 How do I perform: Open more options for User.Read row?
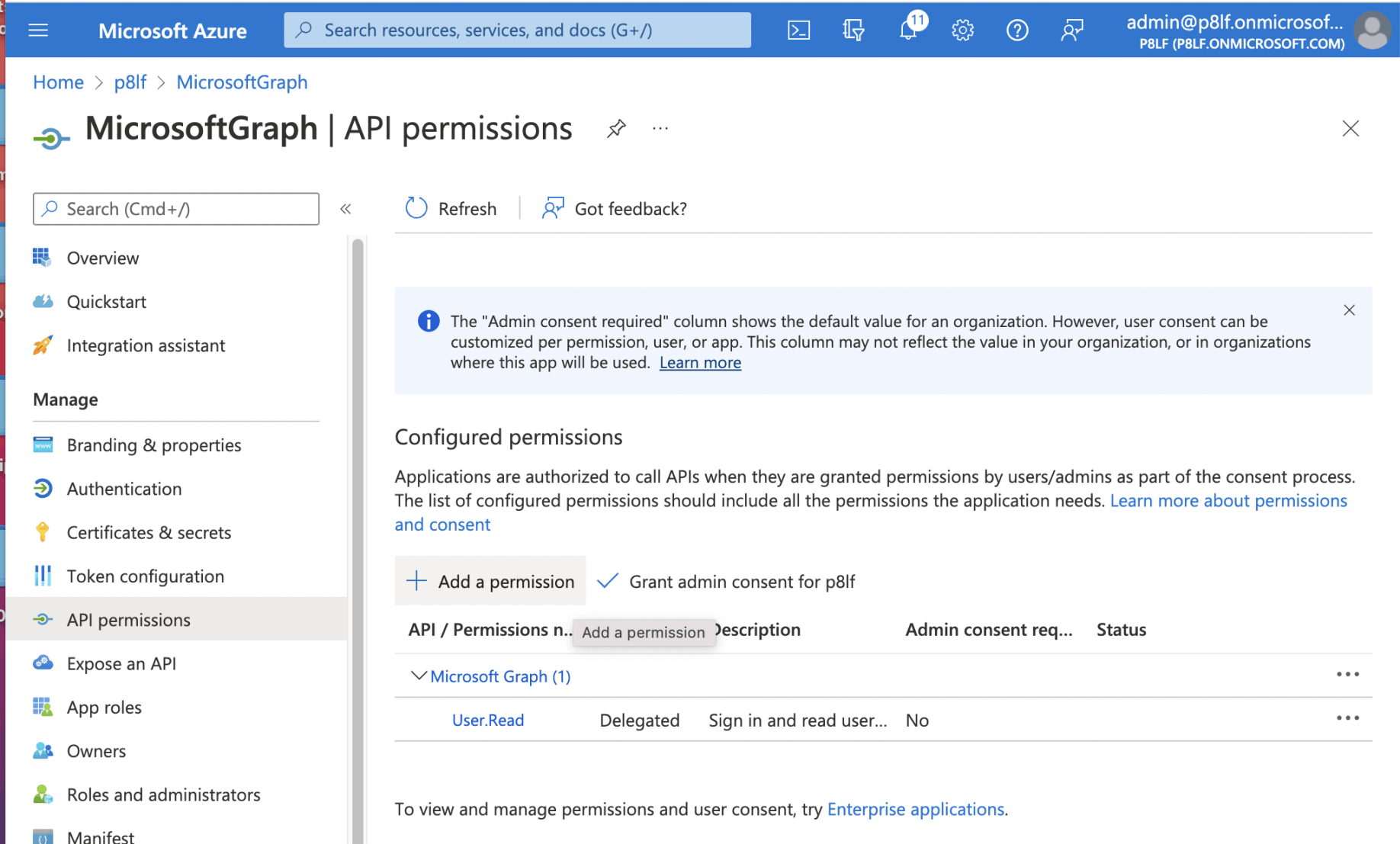coord(1347,718)
